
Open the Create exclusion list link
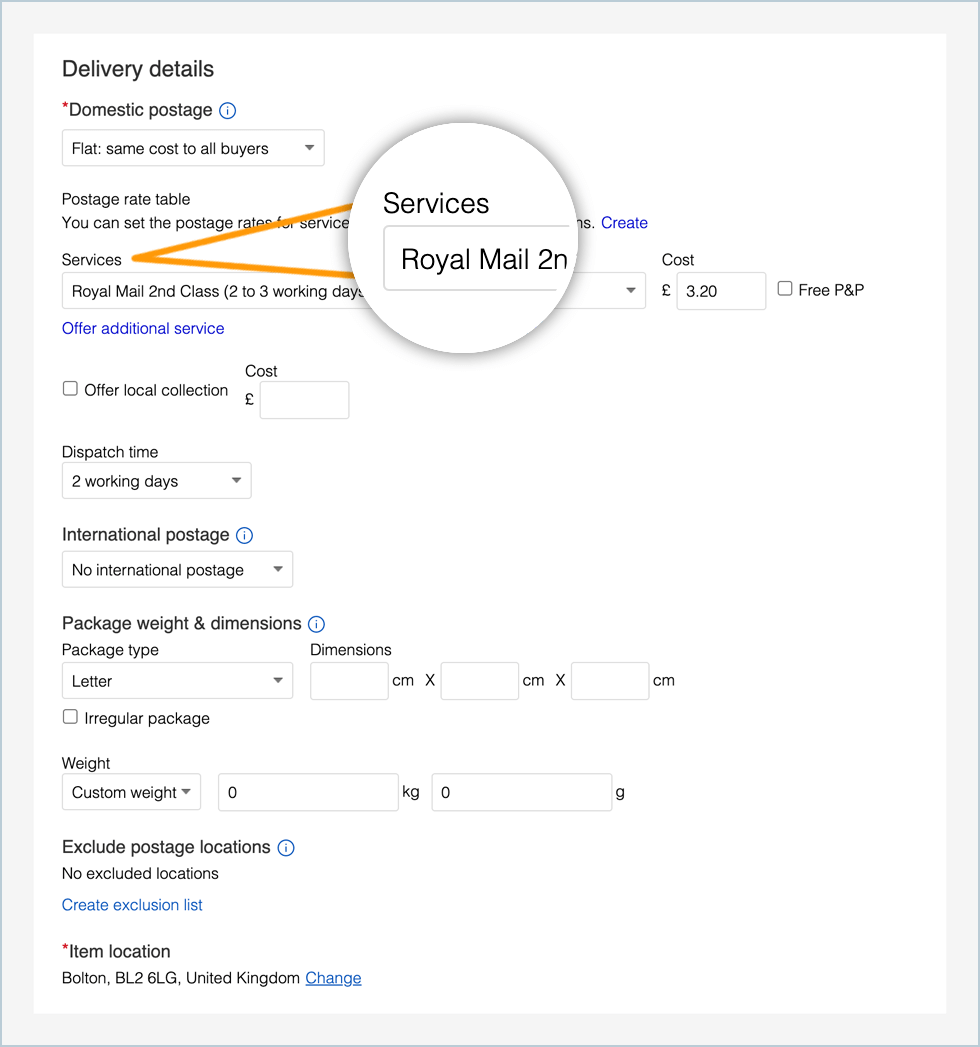pos(132,905)
